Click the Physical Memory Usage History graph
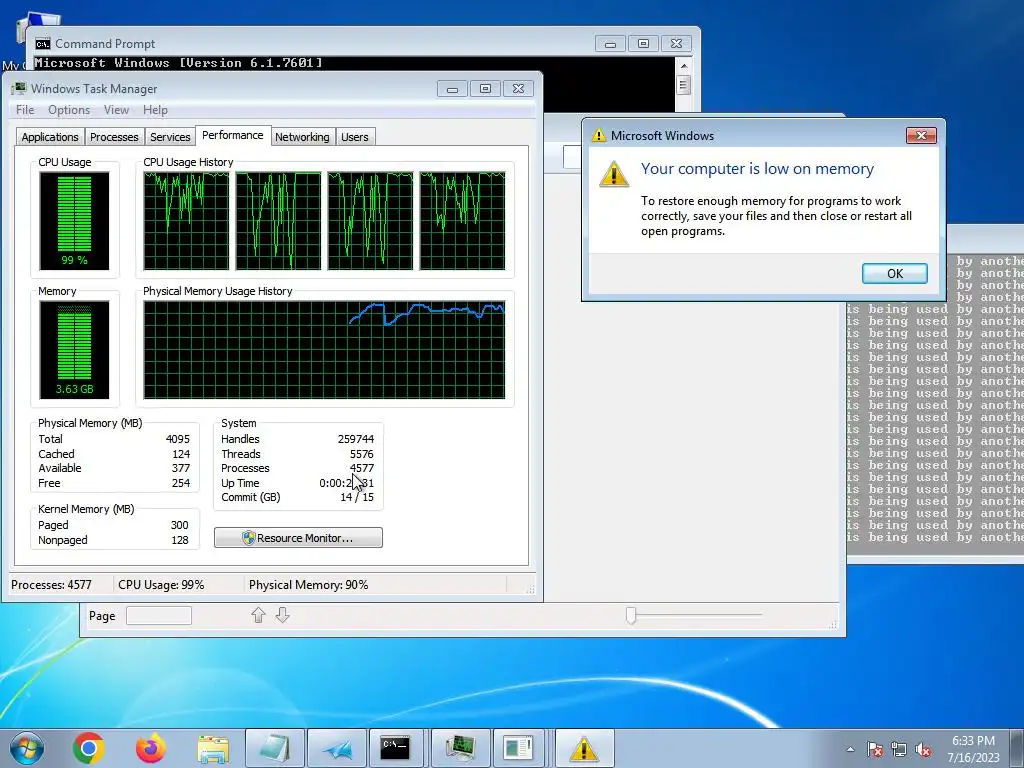The image size is (1024, 768). (x=324, y=349)
